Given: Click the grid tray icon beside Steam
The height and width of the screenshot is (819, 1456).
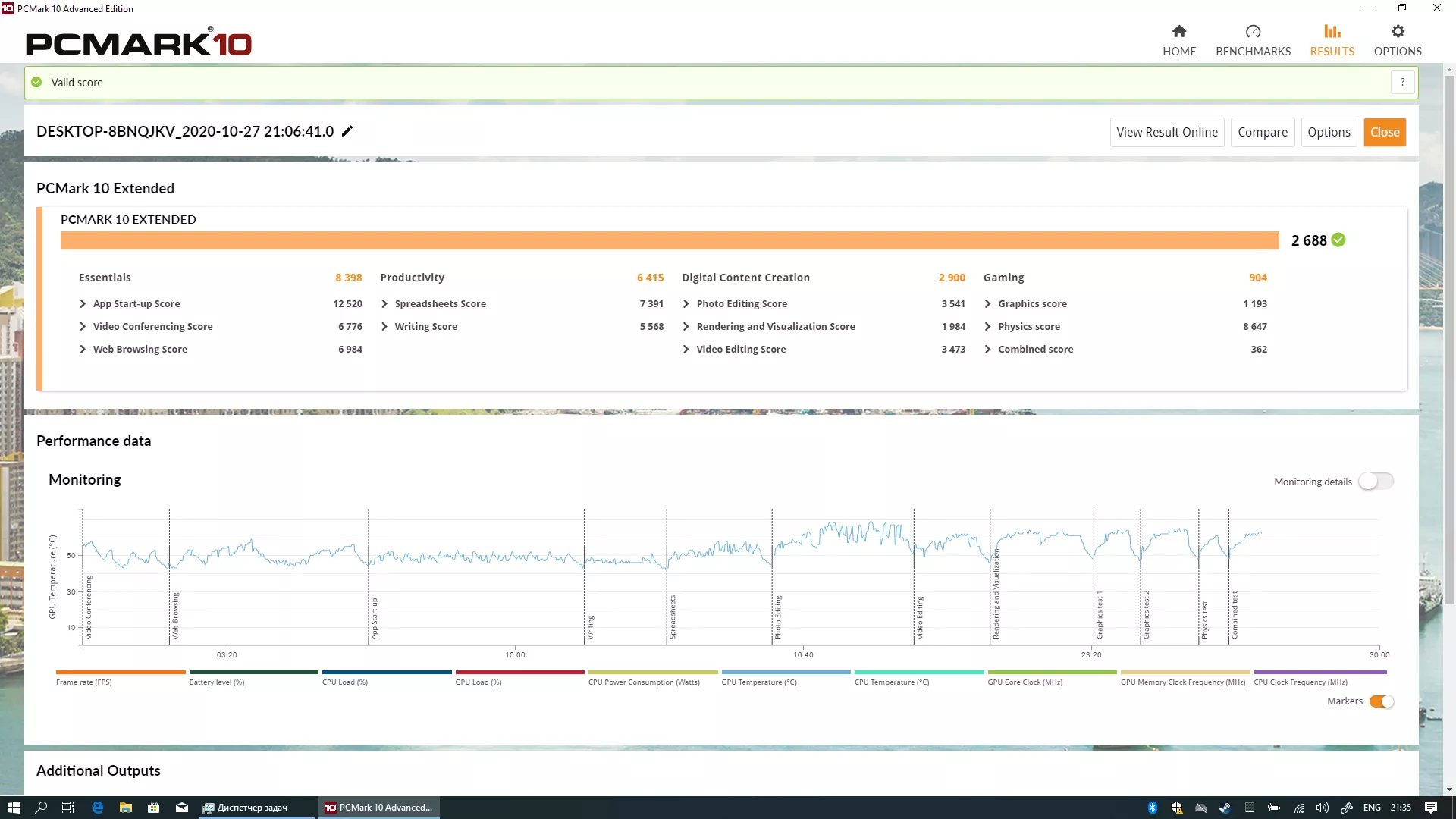Looking at the screenshot, I should (x=1250, y=808).
